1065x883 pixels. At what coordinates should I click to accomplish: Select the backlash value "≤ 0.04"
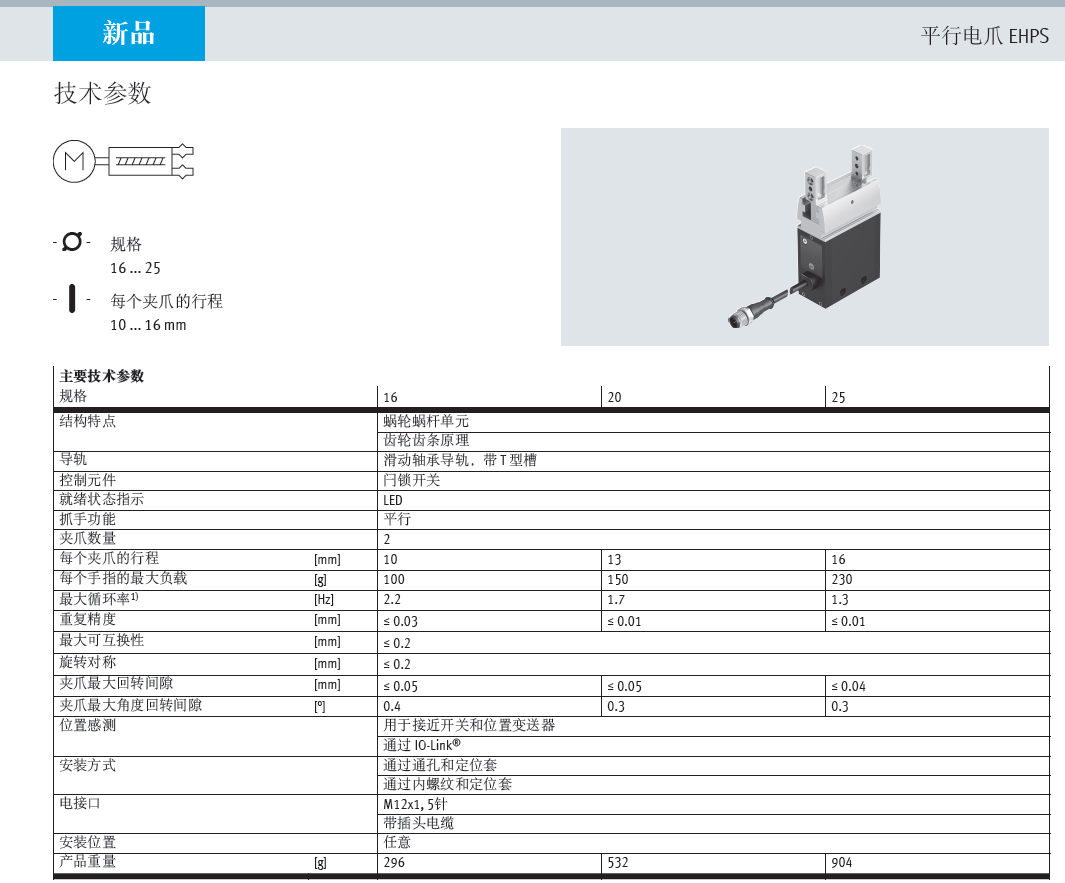[x=849, y=686]
